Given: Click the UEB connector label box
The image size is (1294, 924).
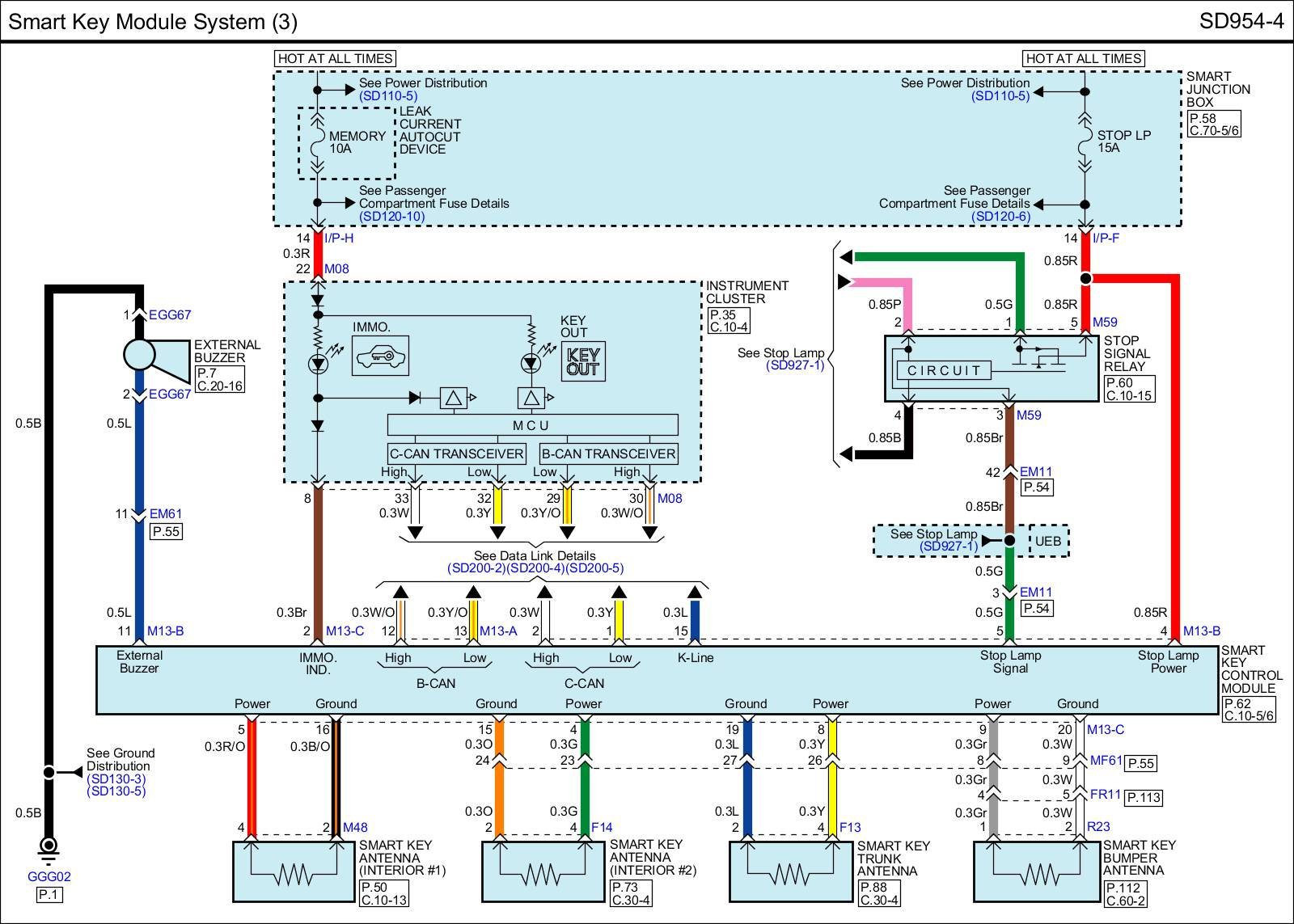Looking at the screenshot, I should click(x=1048, y=541).
